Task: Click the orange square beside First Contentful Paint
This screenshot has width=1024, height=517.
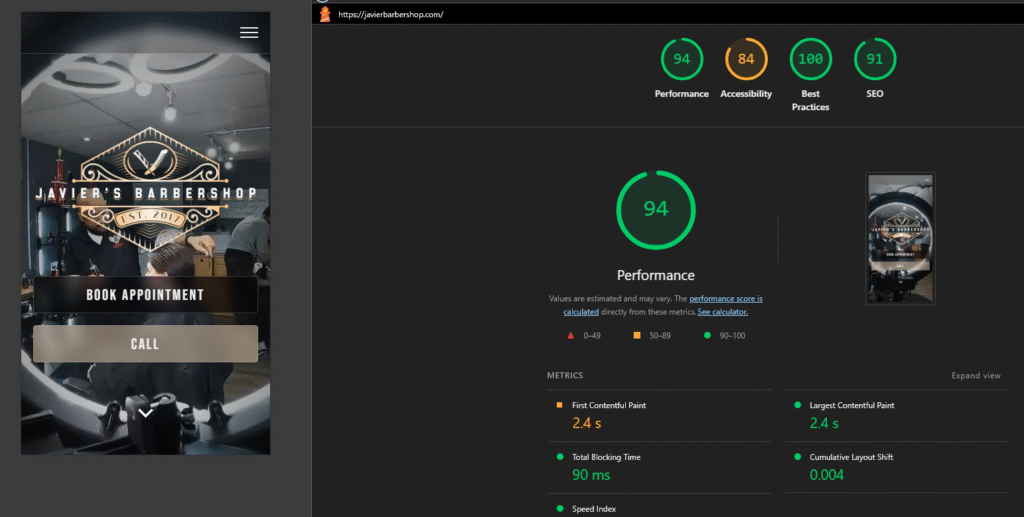Action: click(x=559, y=405)
